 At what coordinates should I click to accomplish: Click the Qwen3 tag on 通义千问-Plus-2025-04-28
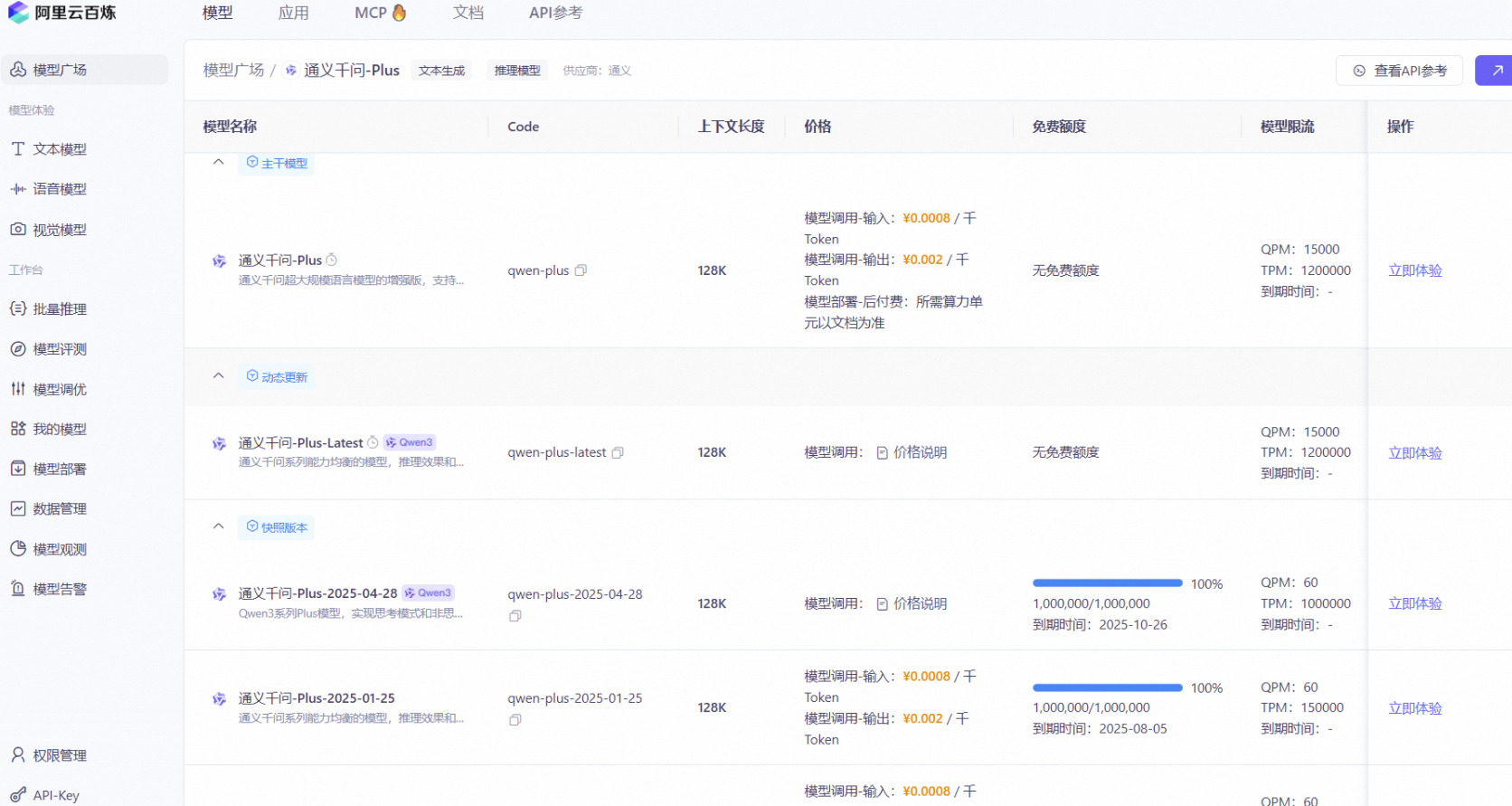428,593
